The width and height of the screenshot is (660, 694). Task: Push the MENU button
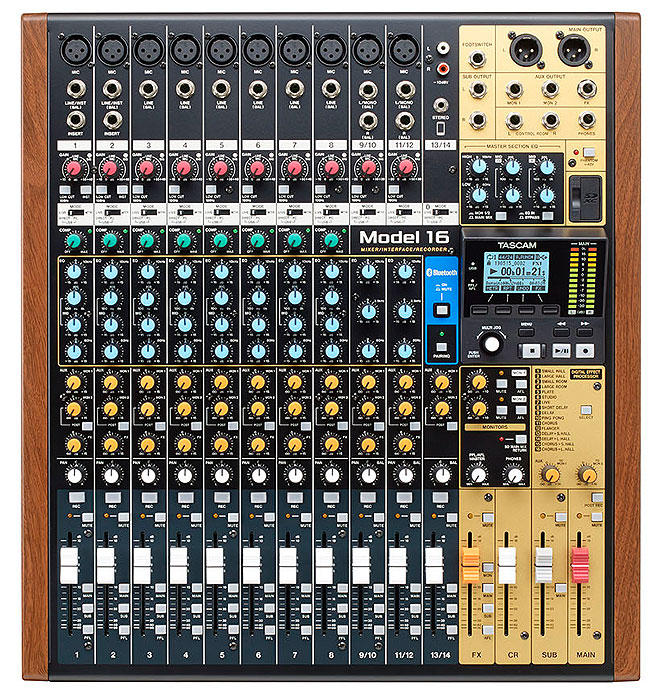coord(526,330)
